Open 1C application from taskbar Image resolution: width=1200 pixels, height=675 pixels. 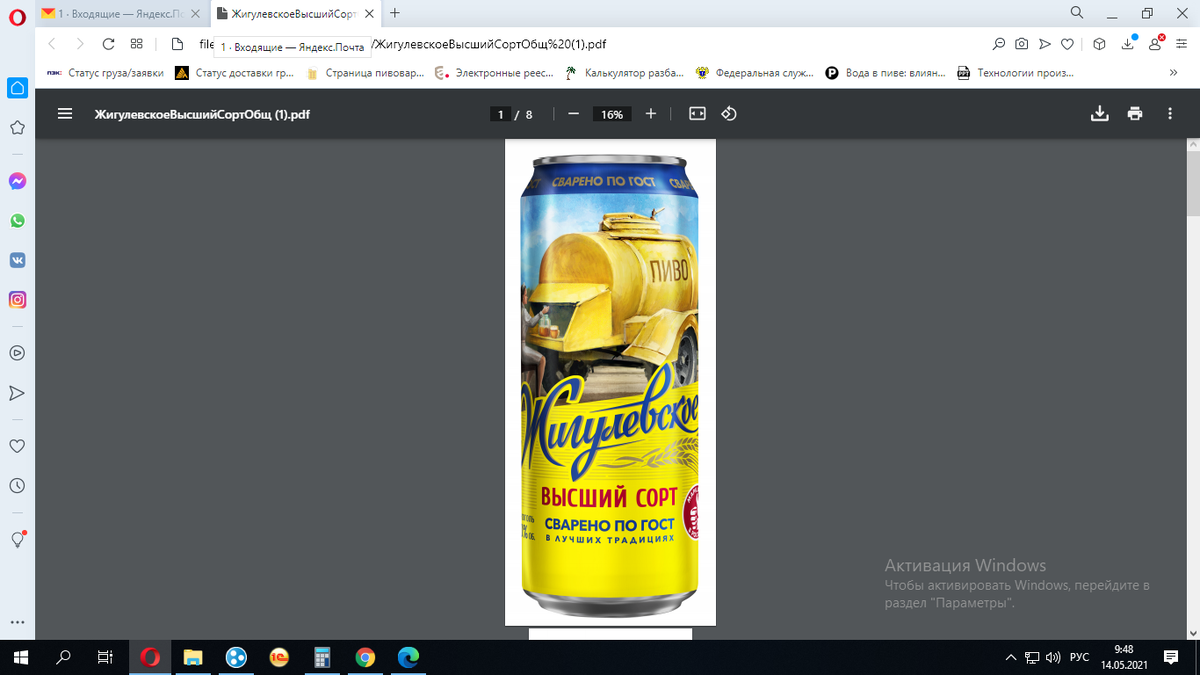pyautogui.click(x=279, y=657)
